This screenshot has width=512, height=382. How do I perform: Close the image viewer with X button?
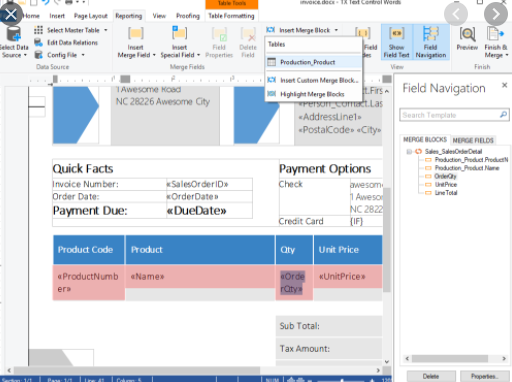11,14
